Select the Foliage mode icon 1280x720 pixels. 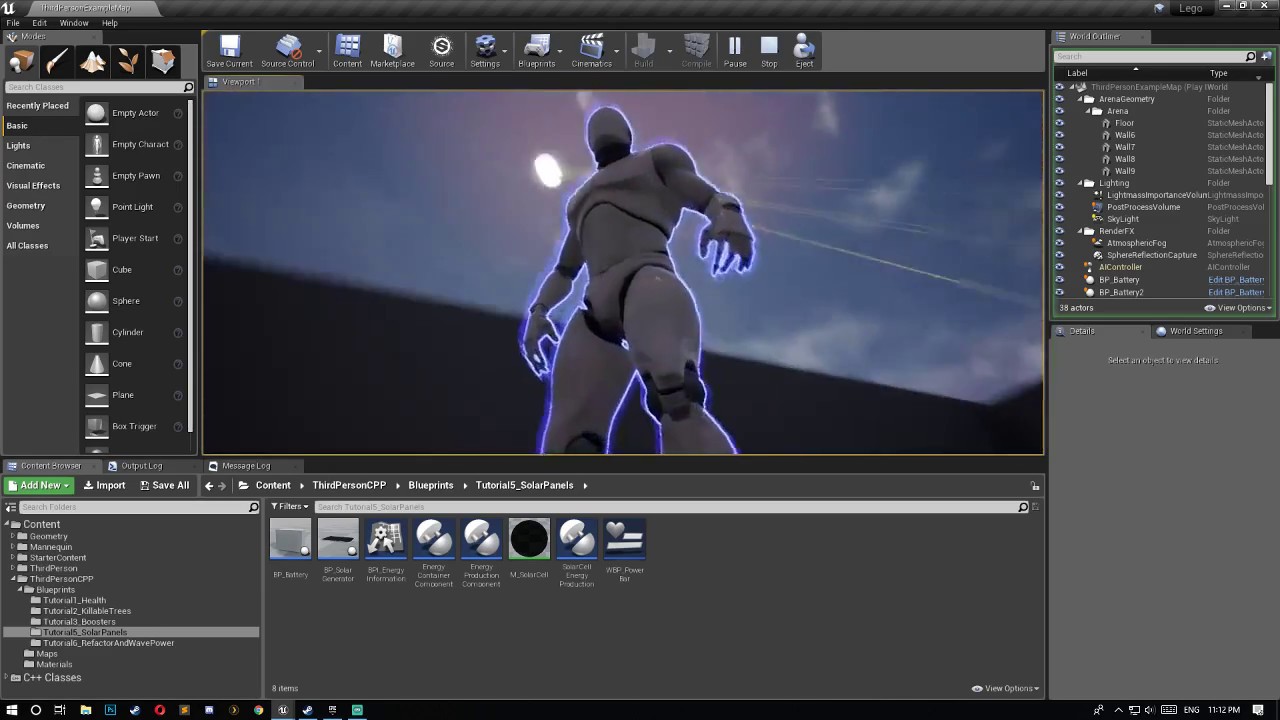click(x=128, y=62)
